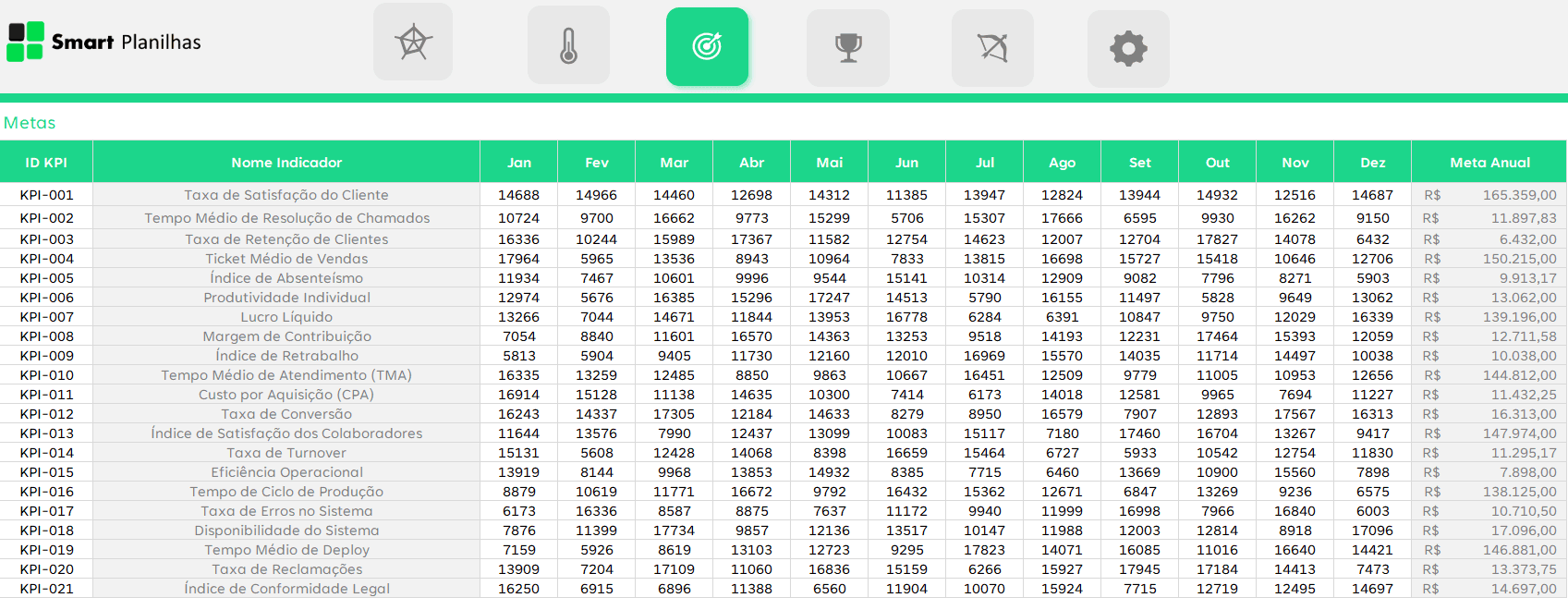Select the Dez month column header
1568x598 pixels.
[x=1372, y=163]
